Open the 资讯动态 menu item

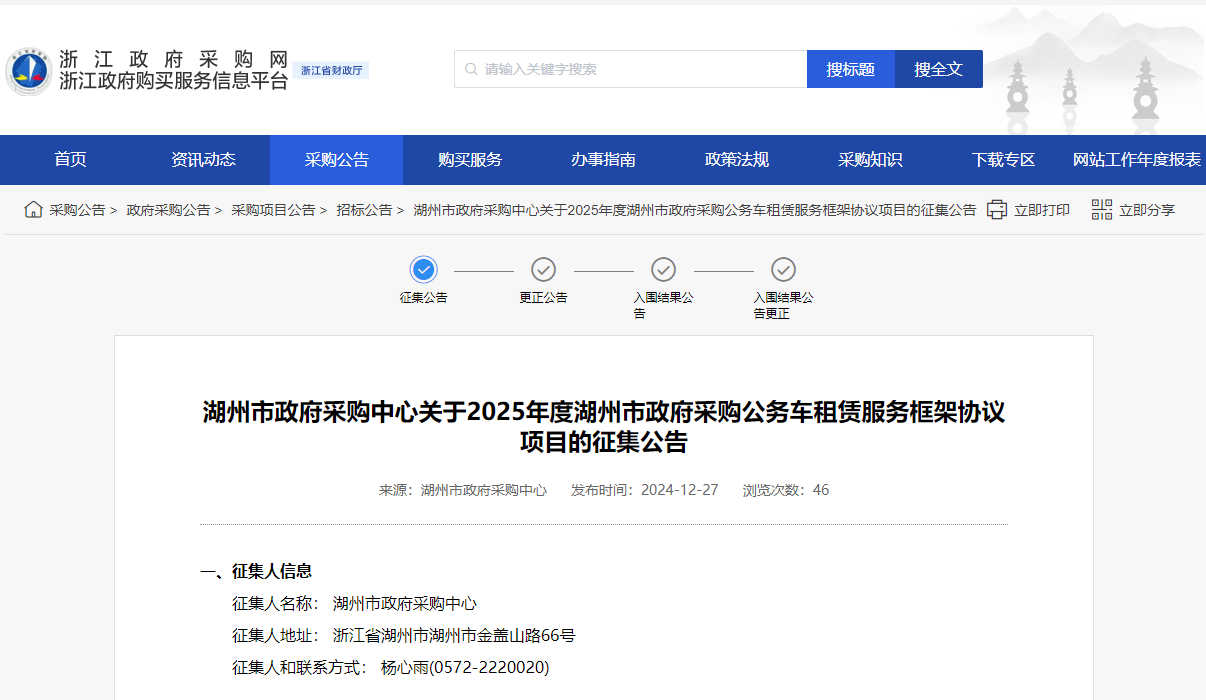click(202, 159)
